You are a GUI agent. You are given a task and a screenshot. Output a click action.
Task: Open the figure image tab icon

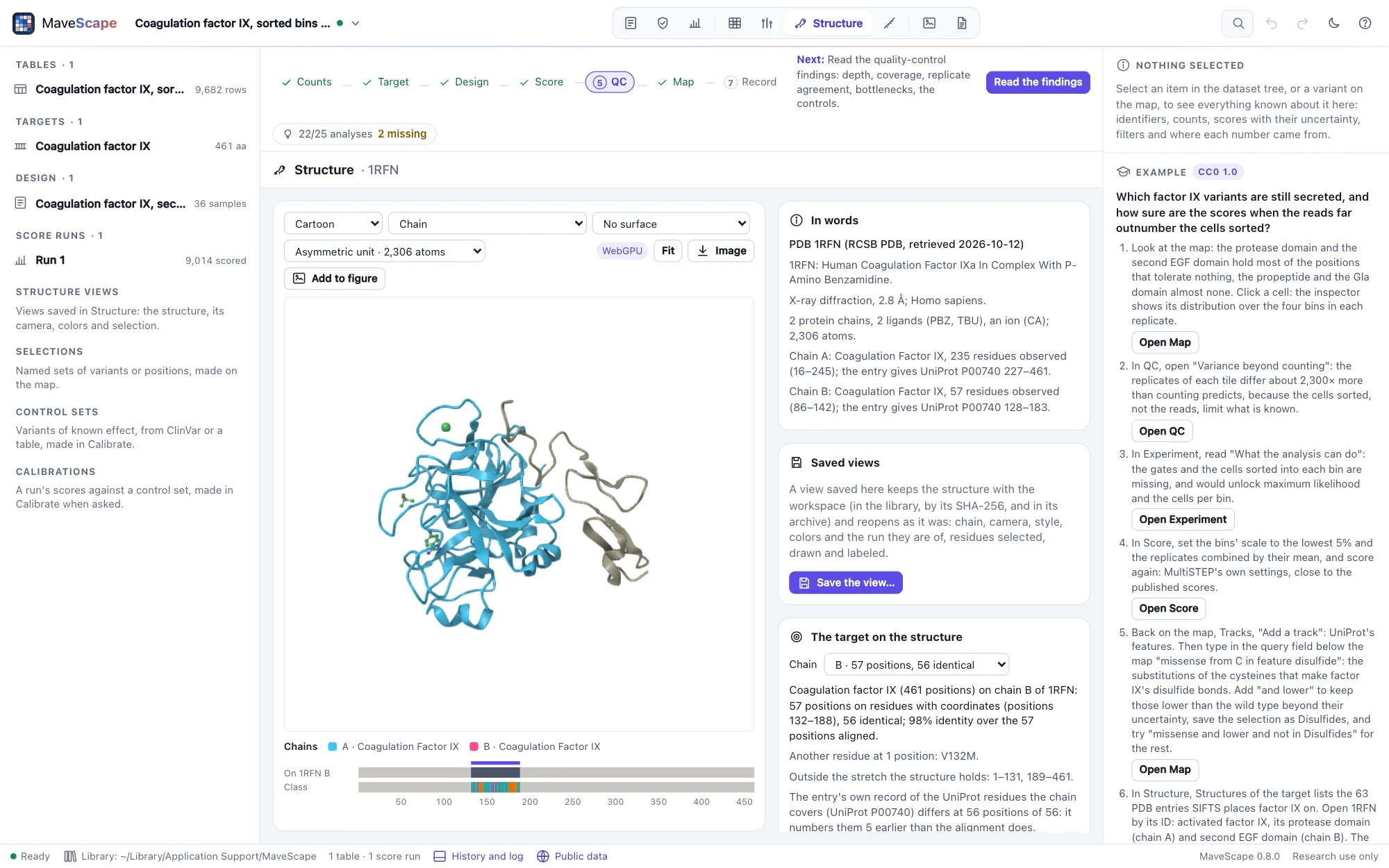(x=929, y=23)
